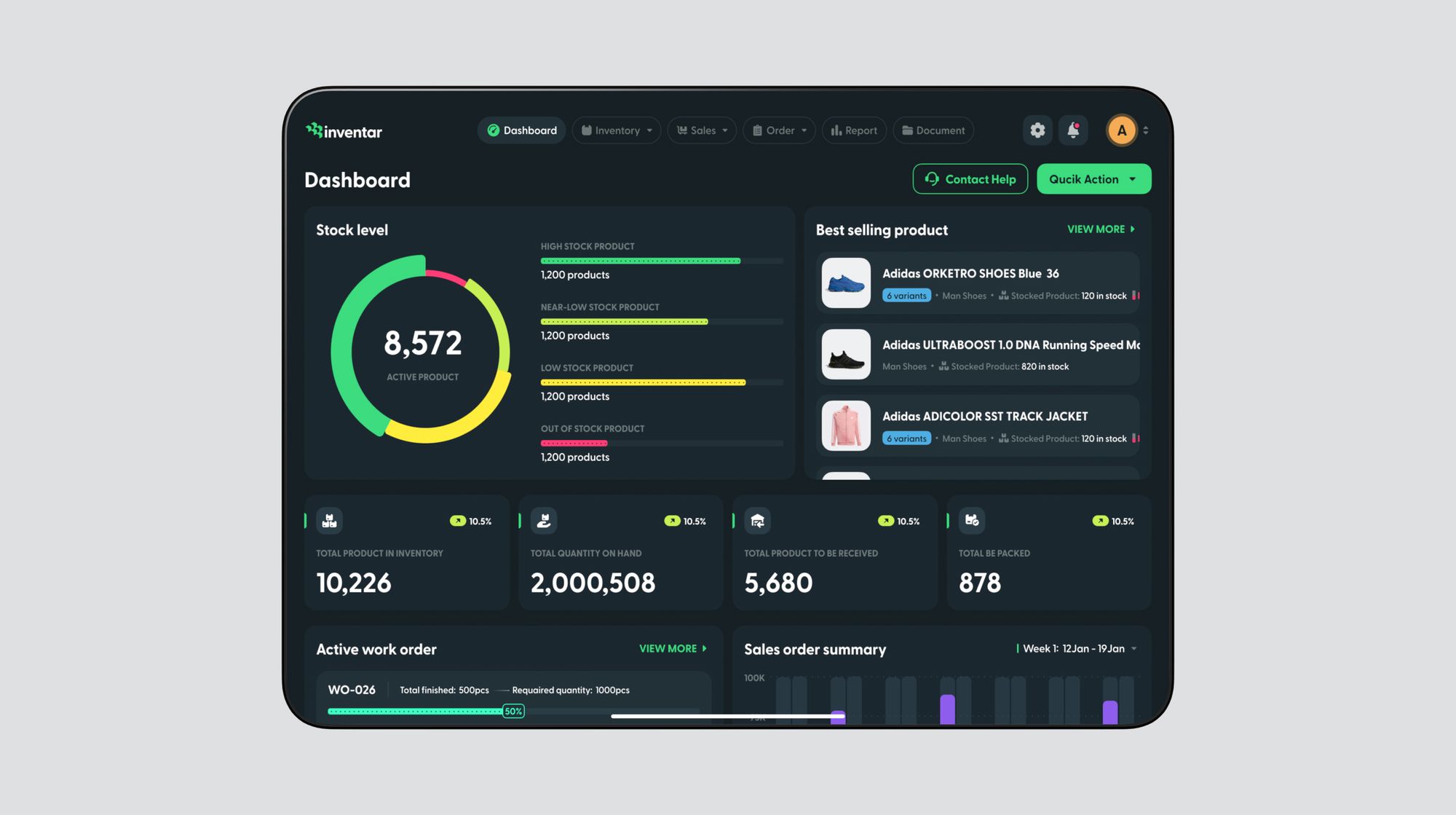Open the Inventory dropdown menu
Viewport: 1456px width, 815px height.
617,130
